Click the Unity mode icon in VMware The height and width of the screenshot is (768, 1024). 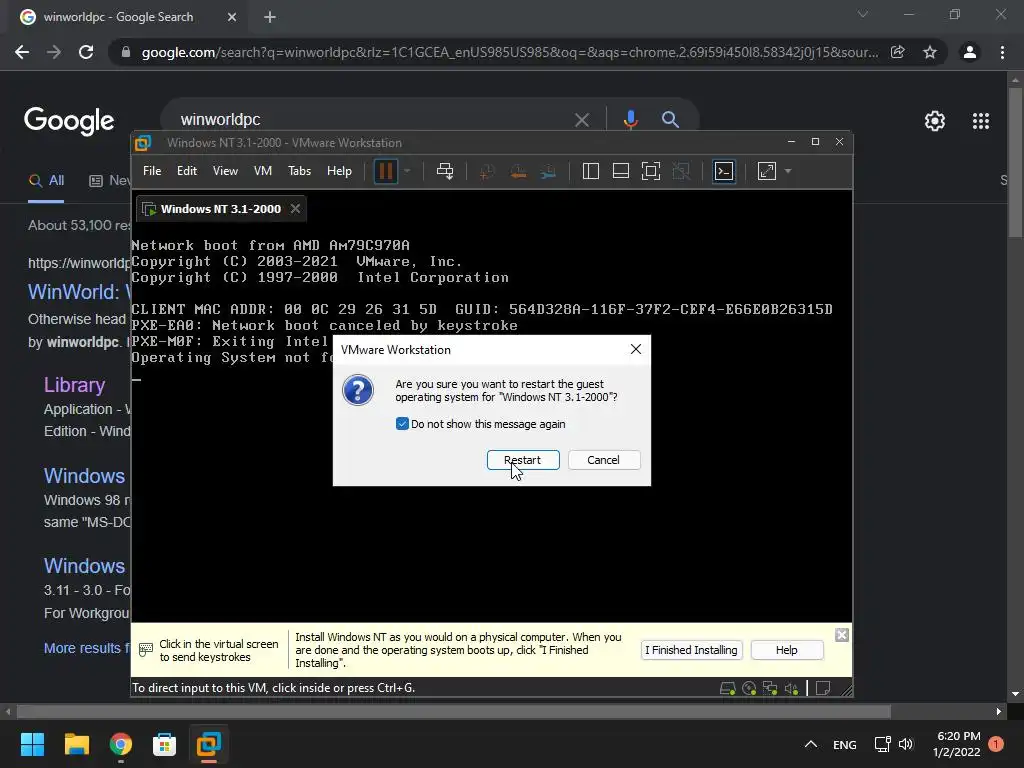click(x=680, y=171)
